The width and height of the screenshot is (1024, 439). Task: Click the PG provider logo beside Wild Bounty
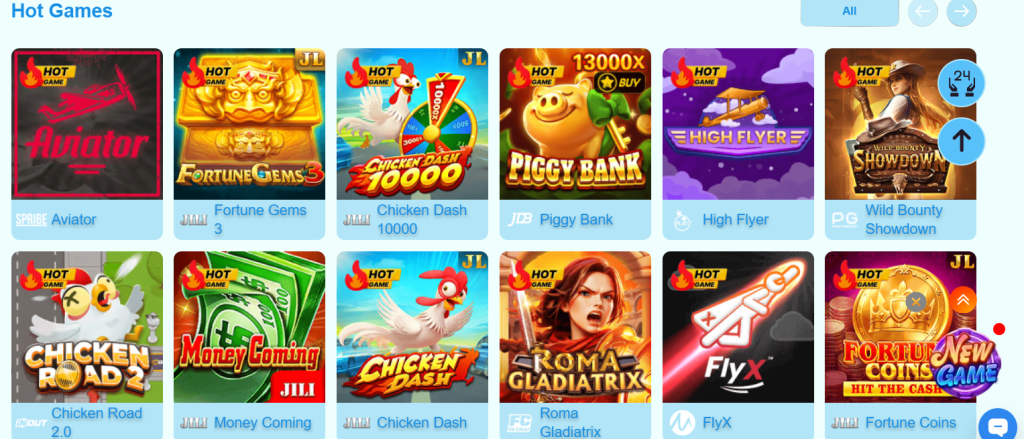click(x=844, y=220)
